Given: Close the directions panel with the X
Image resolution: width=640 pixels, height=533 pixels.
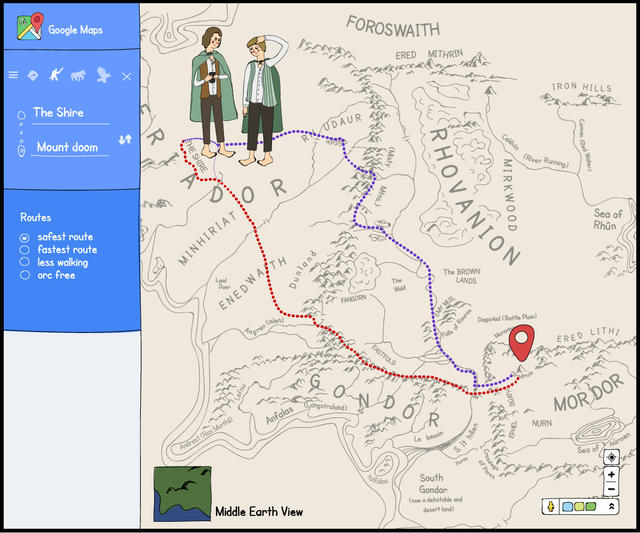Looking at the screenshot, I should point(126,76).
